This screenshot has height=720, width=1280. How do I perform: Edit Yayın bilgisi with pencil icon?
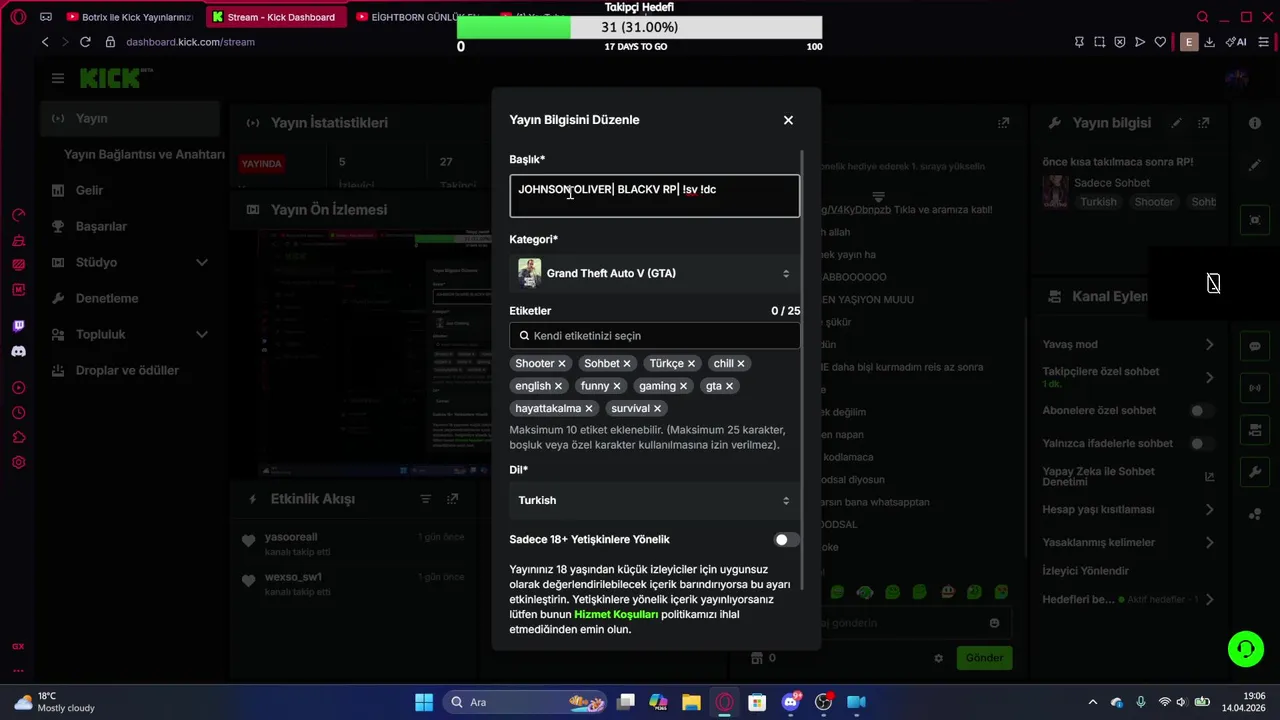click(x=1177, y=123)
